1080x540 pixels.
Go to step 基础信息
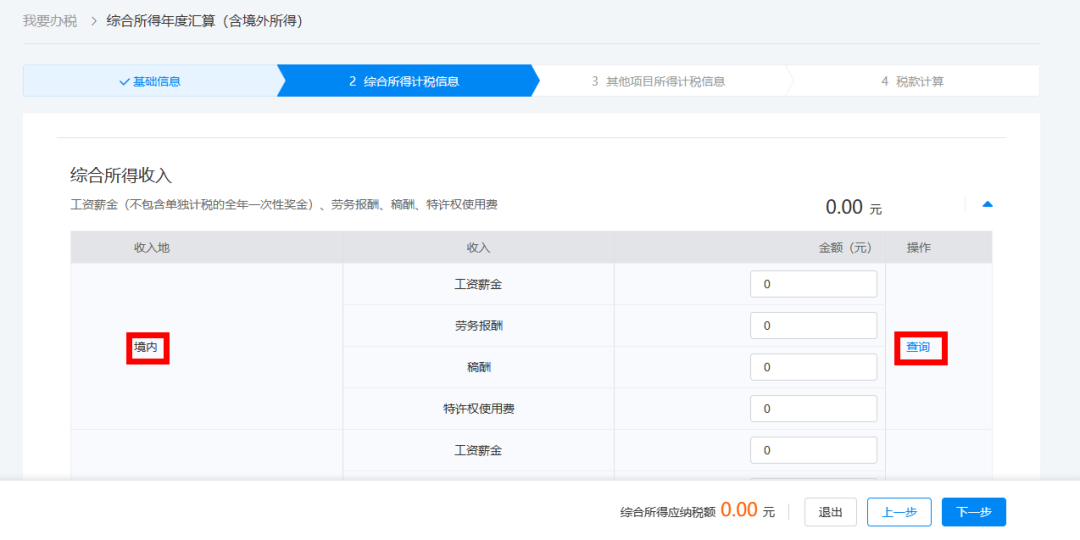tap(150, 81)
